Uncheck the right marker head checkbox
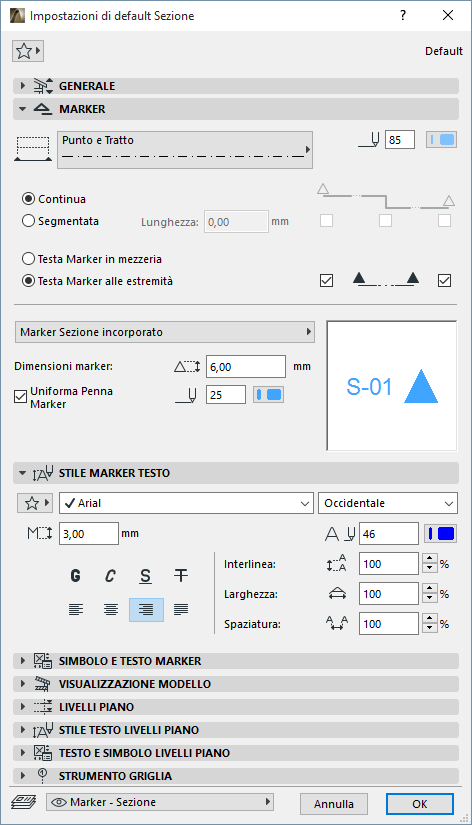The width and height of the screenshot is (472, 825). [x=444, y=281]
